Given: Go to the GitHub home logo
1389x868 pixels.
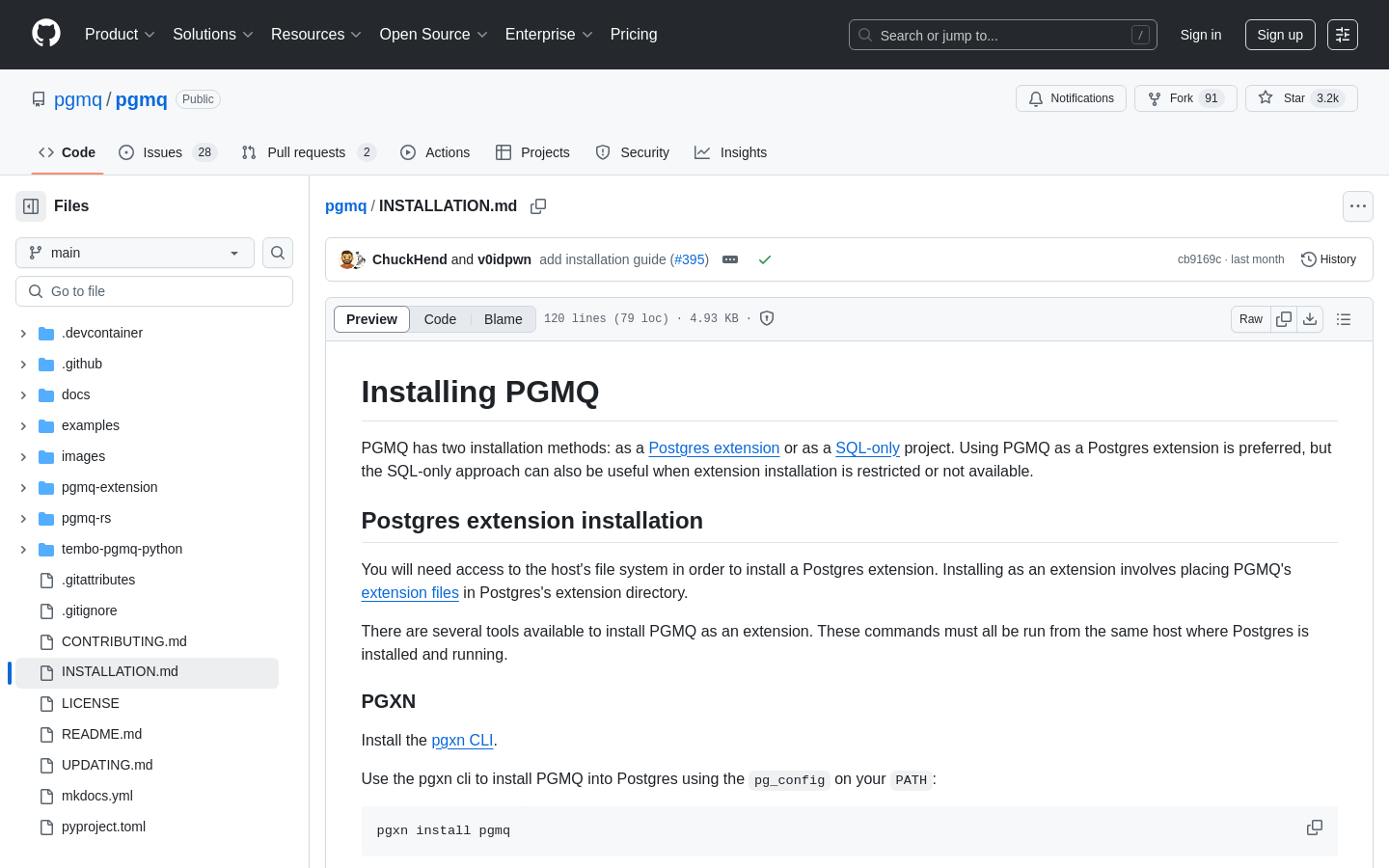Looking at the screenshot, I should click(46, 34).
